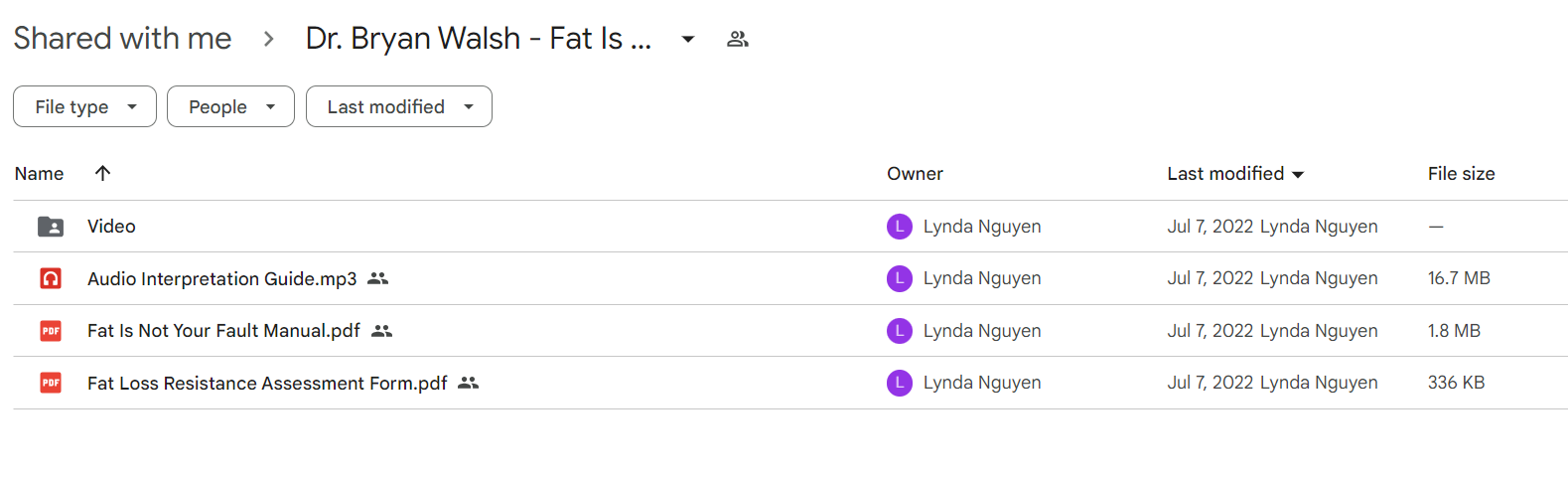Click the Lynda Nguyen avatar in the Video row
Viewport: 1568px width, 484px height.
[900, 227]
